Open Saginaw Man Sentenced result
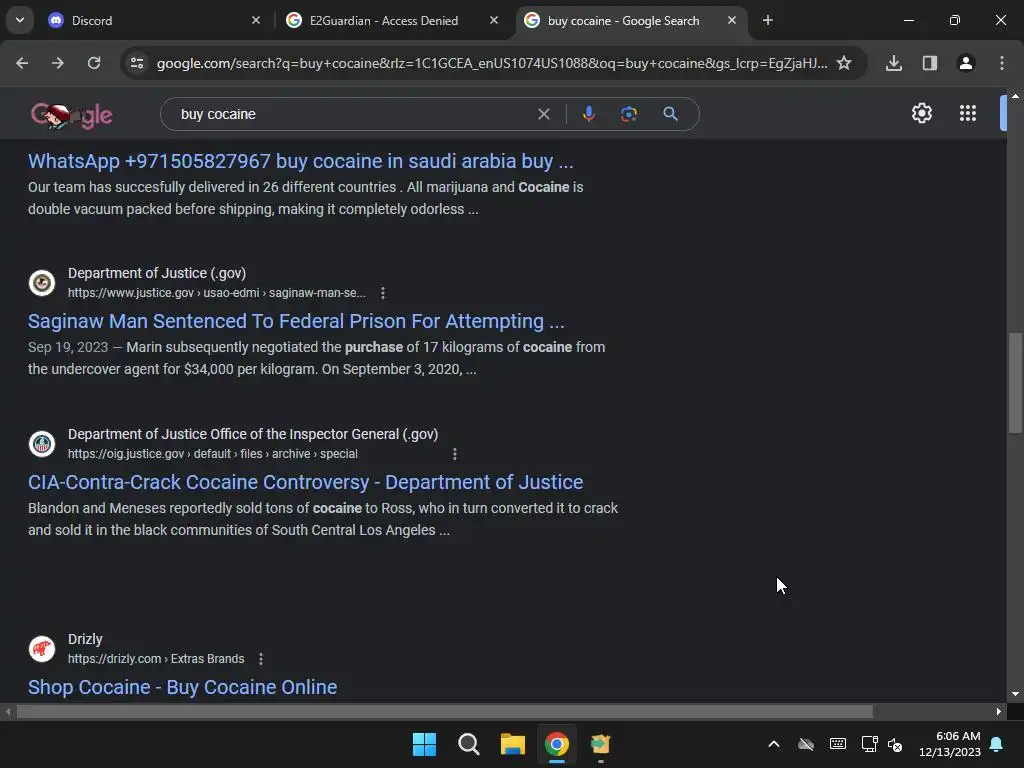The height and width of the screenshot is (768, 1024). point(296,321)
